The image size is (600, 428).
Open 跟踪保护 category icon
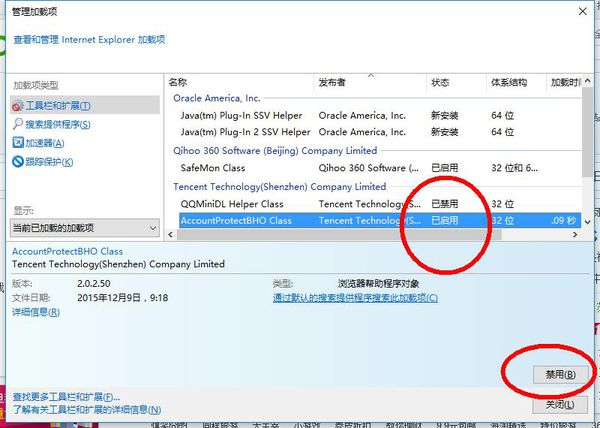coord(18,162)
